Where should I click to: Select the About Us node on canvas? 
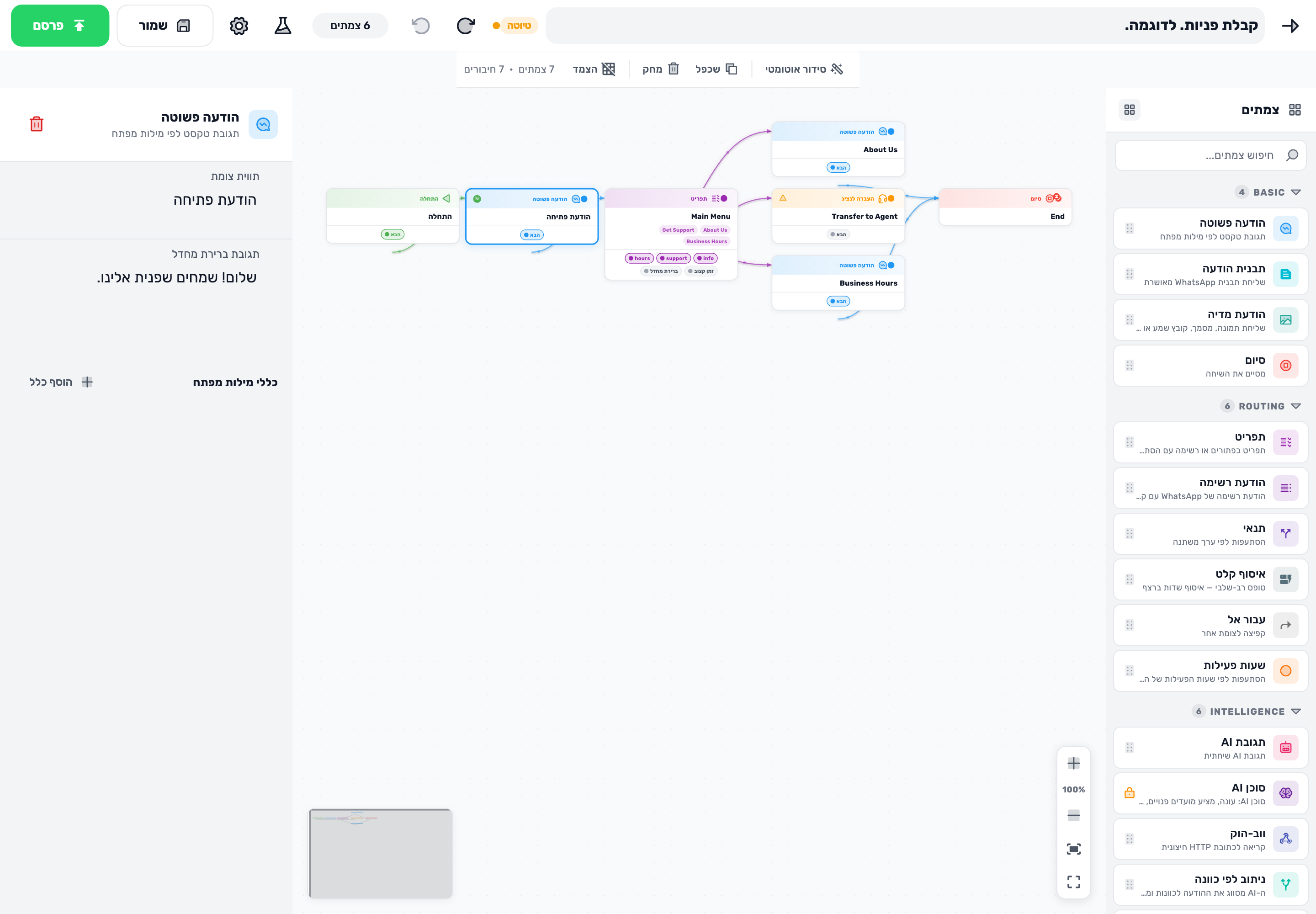838,149
